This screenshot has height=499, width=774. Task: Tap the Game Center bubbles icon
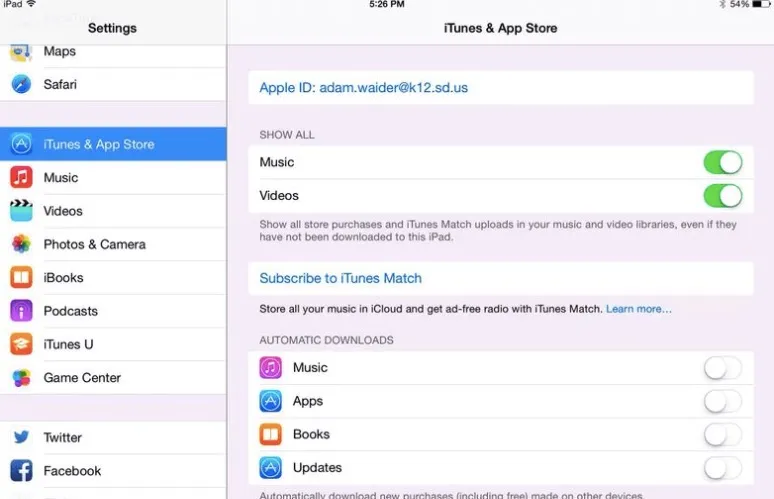pos(21,378)
